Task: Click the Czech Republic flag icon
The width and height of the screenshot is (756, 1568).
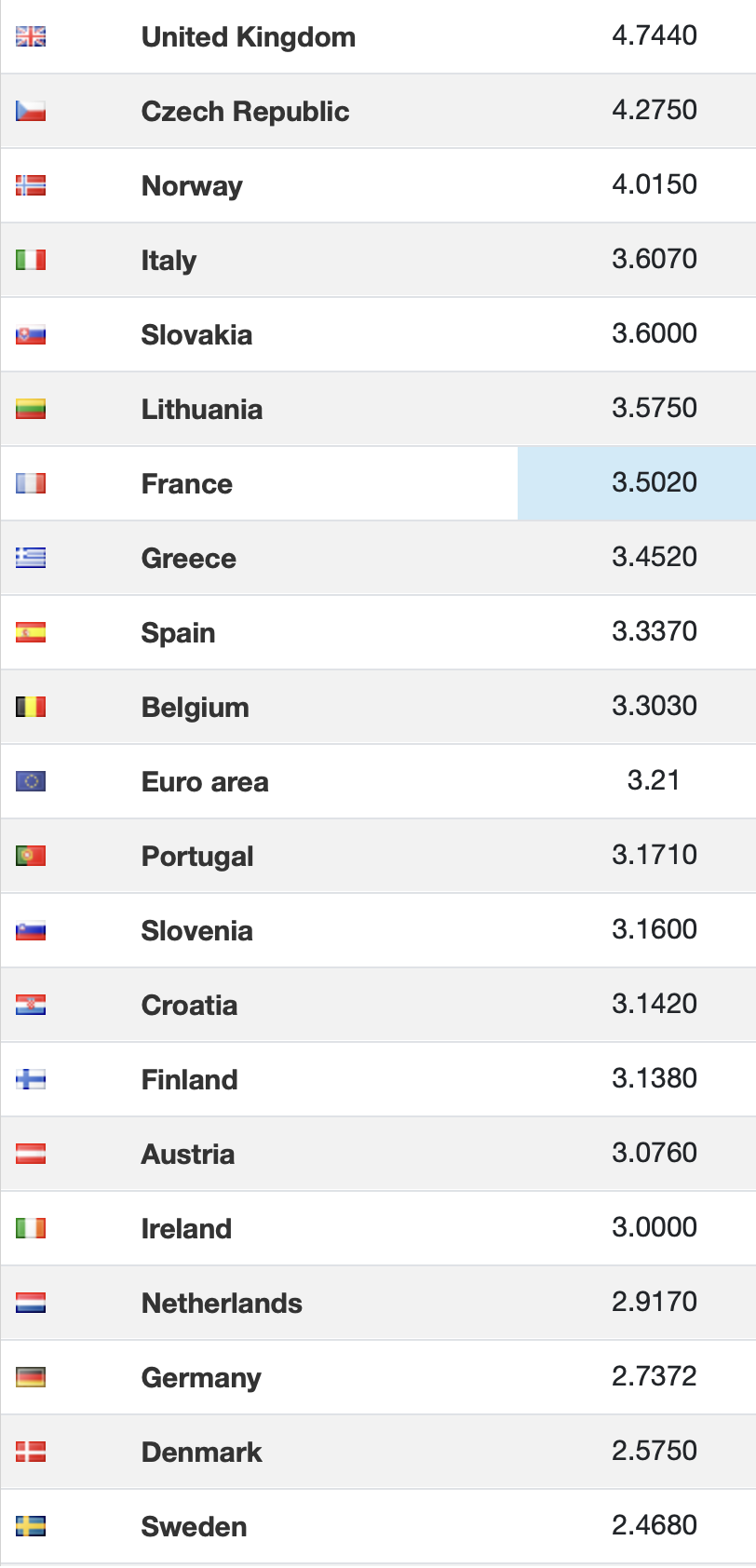Action: (31, 111)
